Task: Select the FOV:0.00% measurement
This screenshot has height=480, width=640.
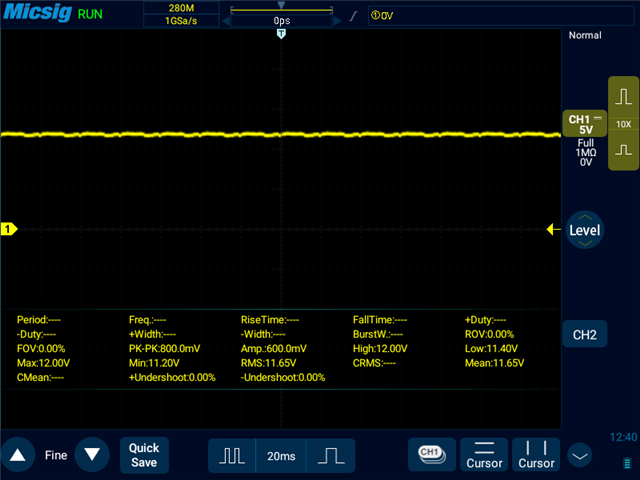Action: pos(41,349)
